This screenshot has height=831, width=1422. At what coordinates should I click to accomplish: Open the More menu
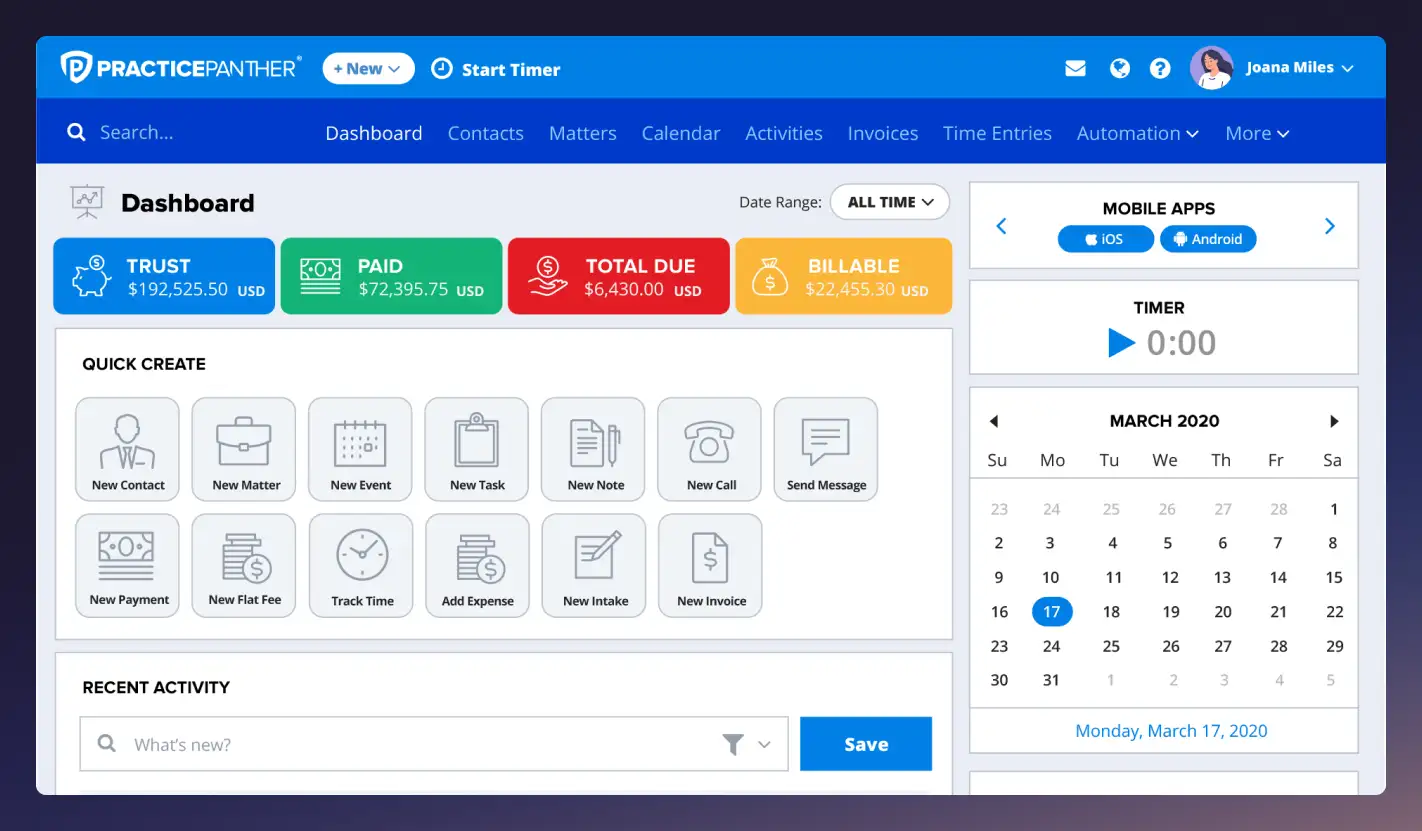coord(1256,132)
